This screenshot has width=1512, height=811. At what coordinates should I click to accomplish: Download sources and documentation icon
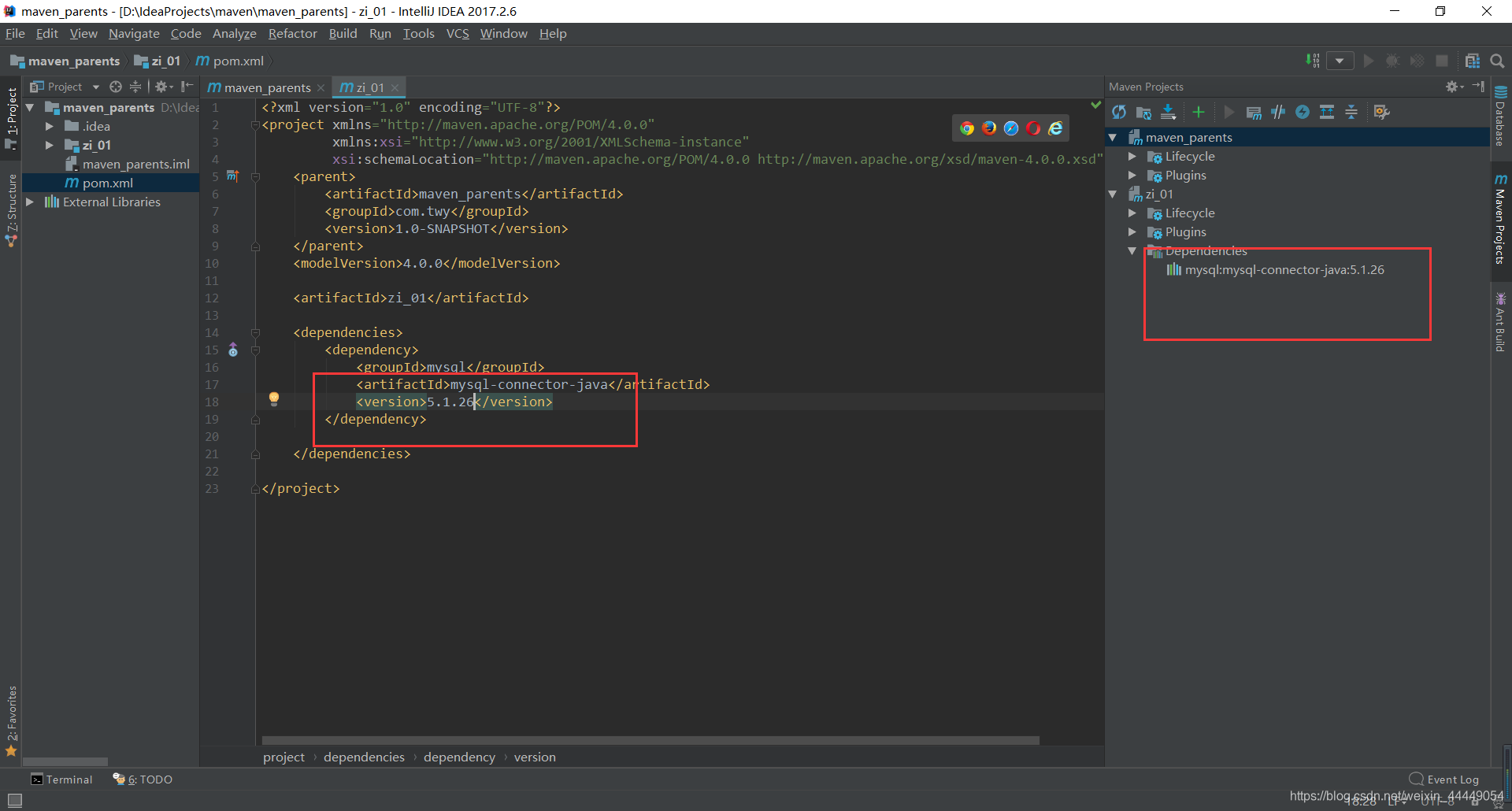point(1169,113)
